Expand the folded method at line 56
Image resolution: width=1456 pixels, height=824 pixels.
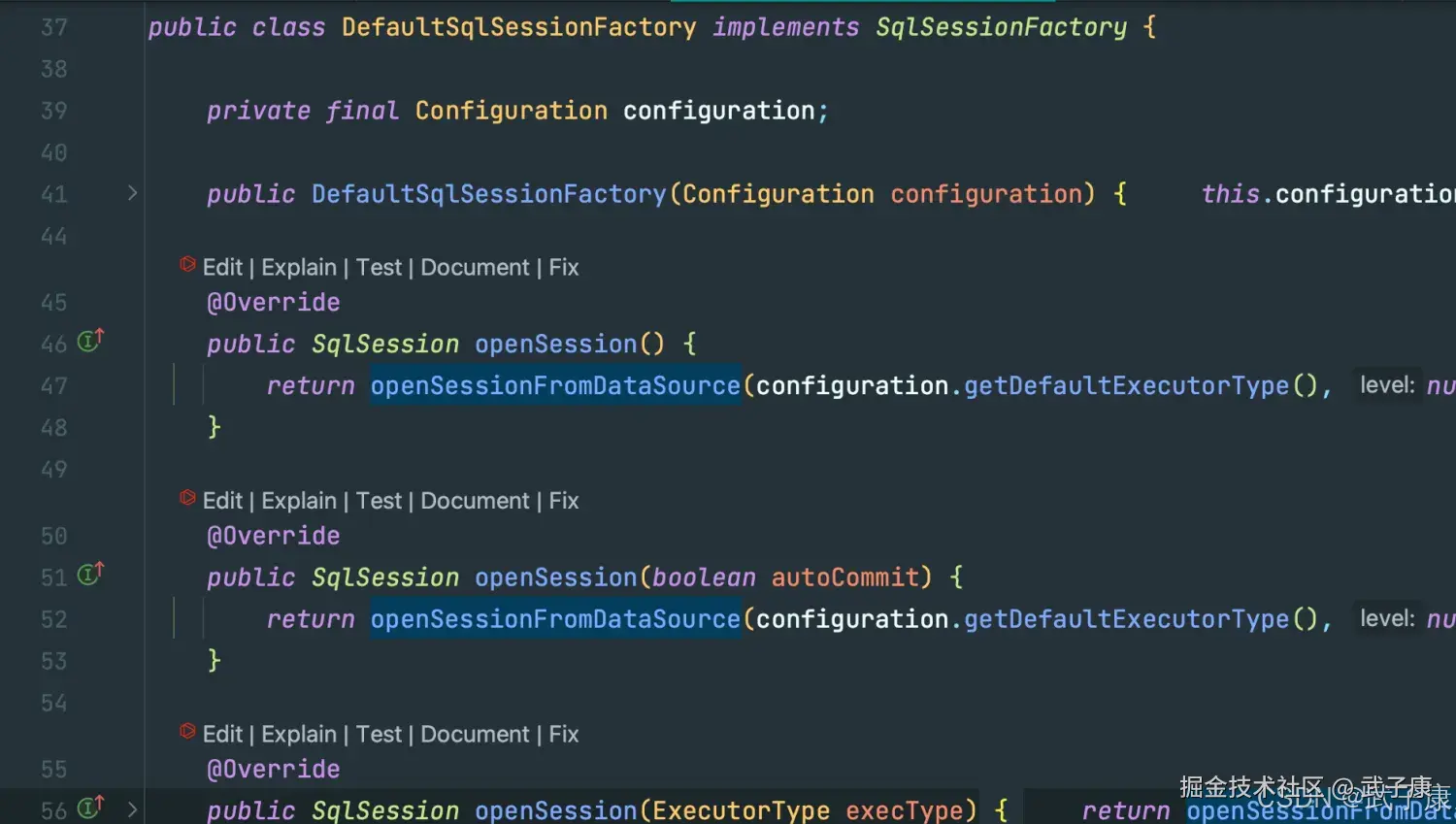tap(132, 808)
